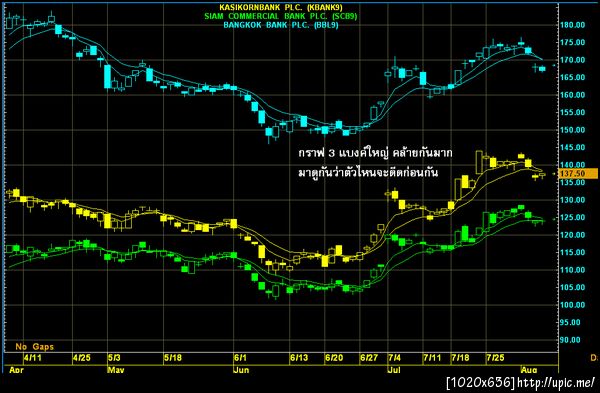Select the 4/25 date marker
The height and width of the screenshot is (393, 600).
[82, 358]
